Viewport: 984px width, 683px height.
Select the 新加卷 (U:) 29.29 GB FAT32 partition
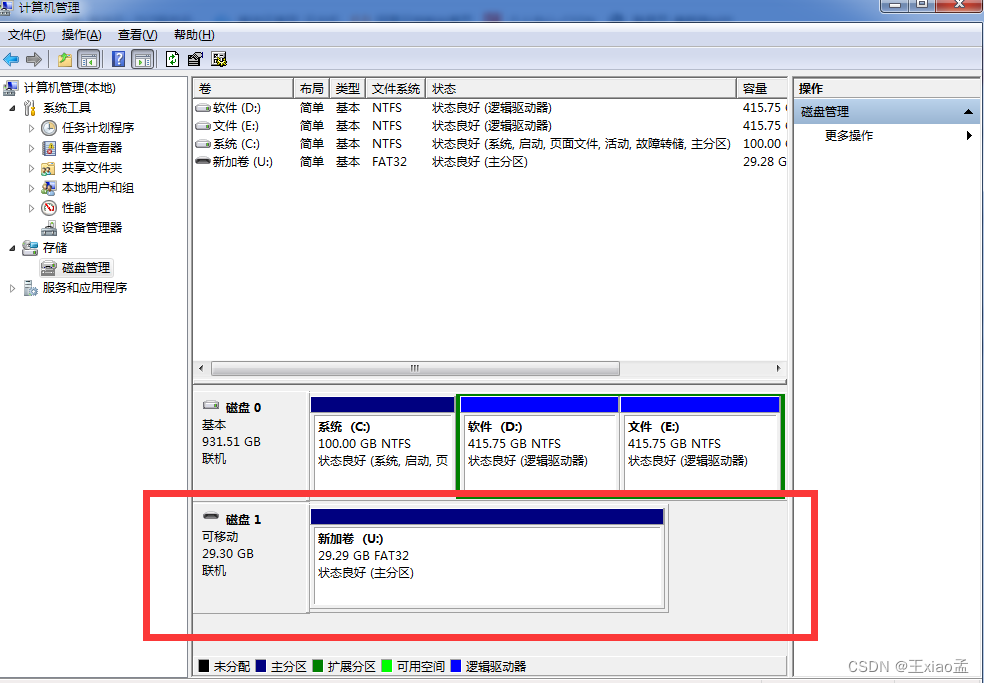488,557
